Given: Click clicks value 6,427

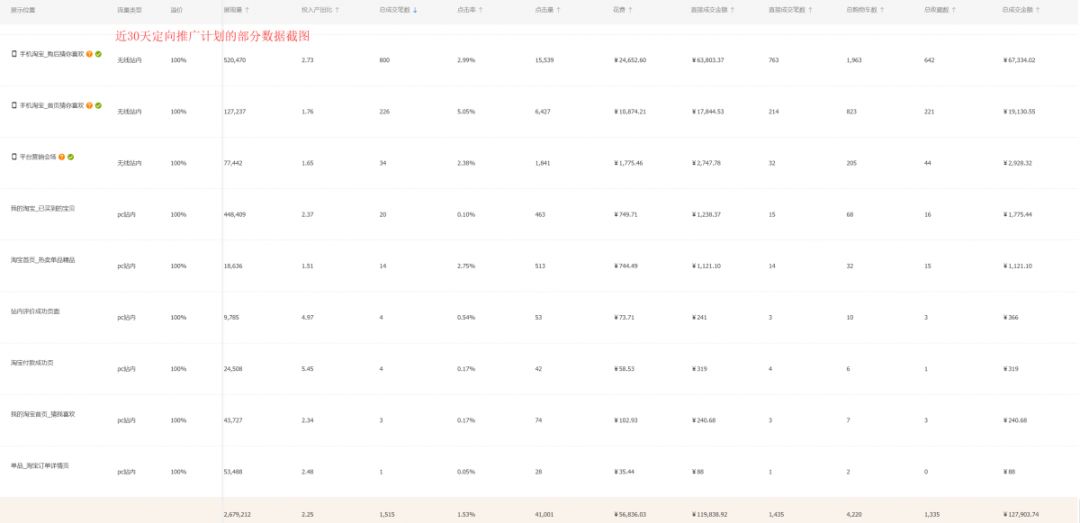Looking at the screenshot, I should 543,112.
